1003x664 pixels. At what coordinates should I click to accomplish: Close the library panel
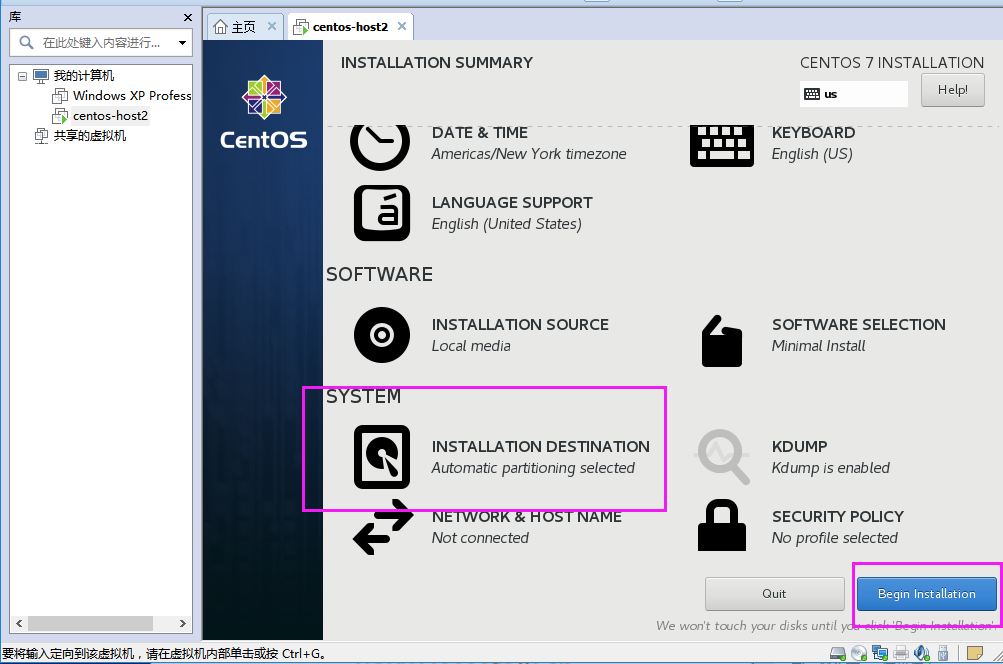coord(187,17)
